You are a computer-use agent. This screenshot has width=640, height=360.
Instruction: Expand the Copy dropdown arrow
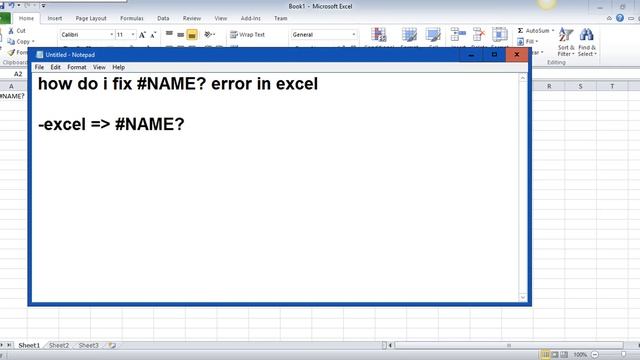(x=33, y=42)
